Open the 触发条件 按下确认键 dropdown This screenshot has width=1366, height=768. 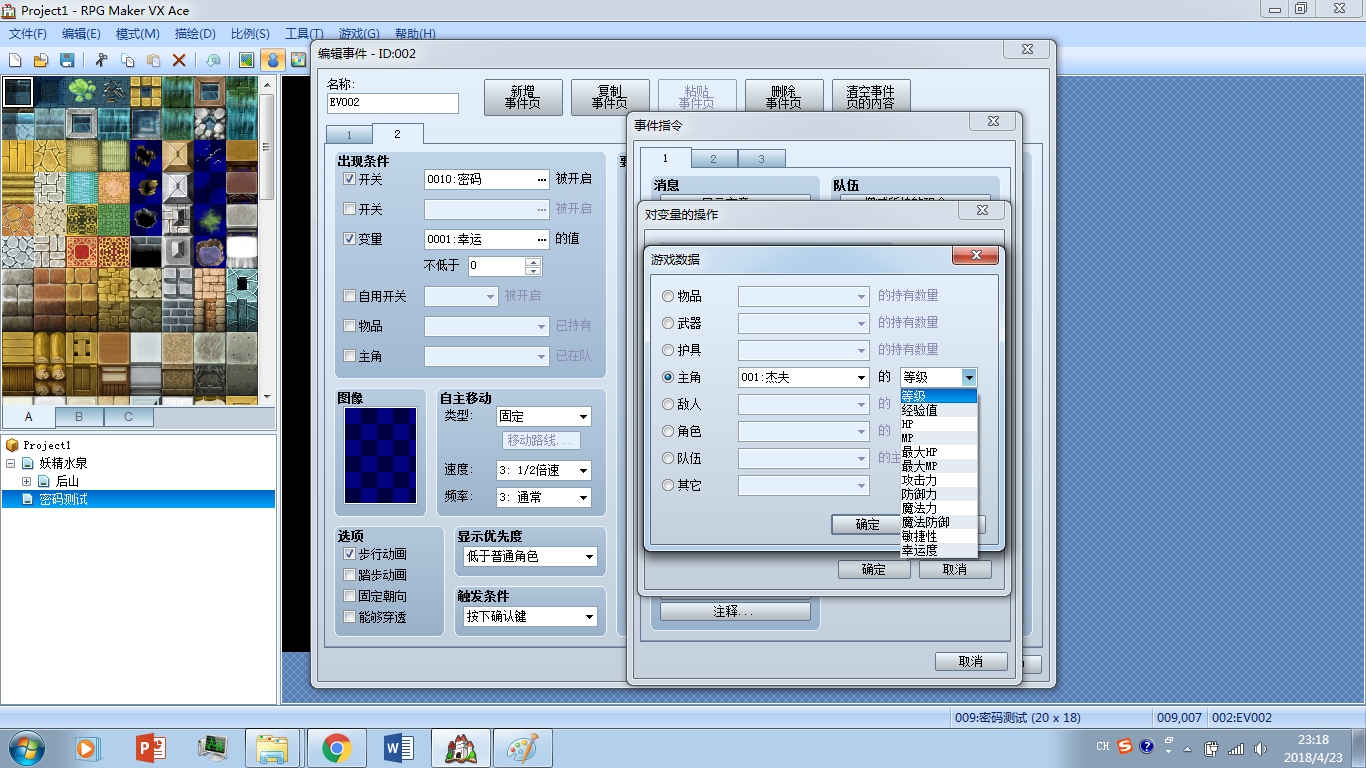pos(528,616)
